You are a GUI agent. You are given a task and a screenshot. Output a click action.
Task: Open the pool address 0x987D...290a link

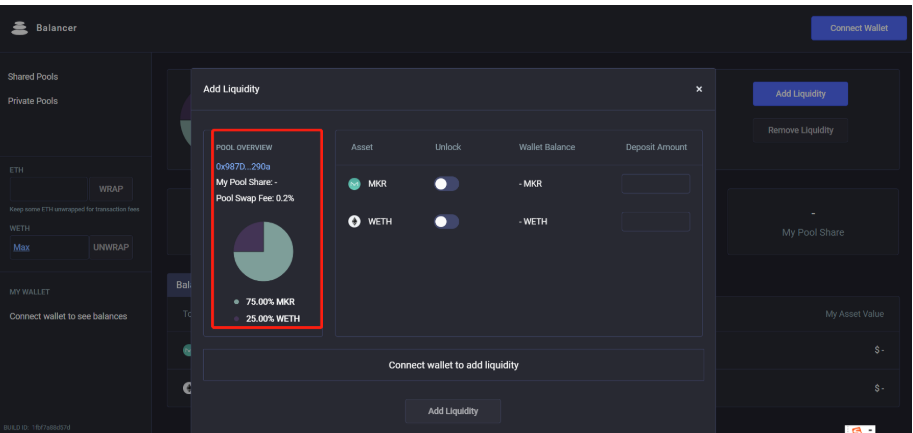coord(243,166)
